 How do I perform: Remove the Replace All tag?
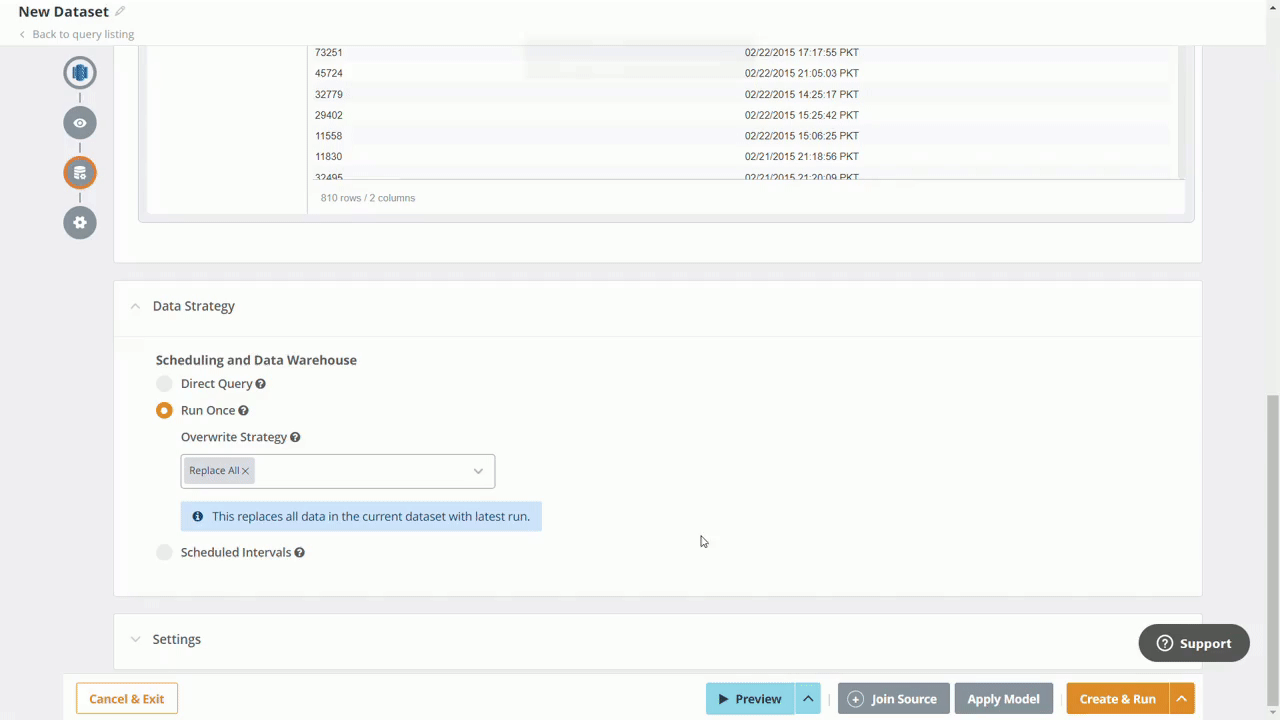(245, 471)
